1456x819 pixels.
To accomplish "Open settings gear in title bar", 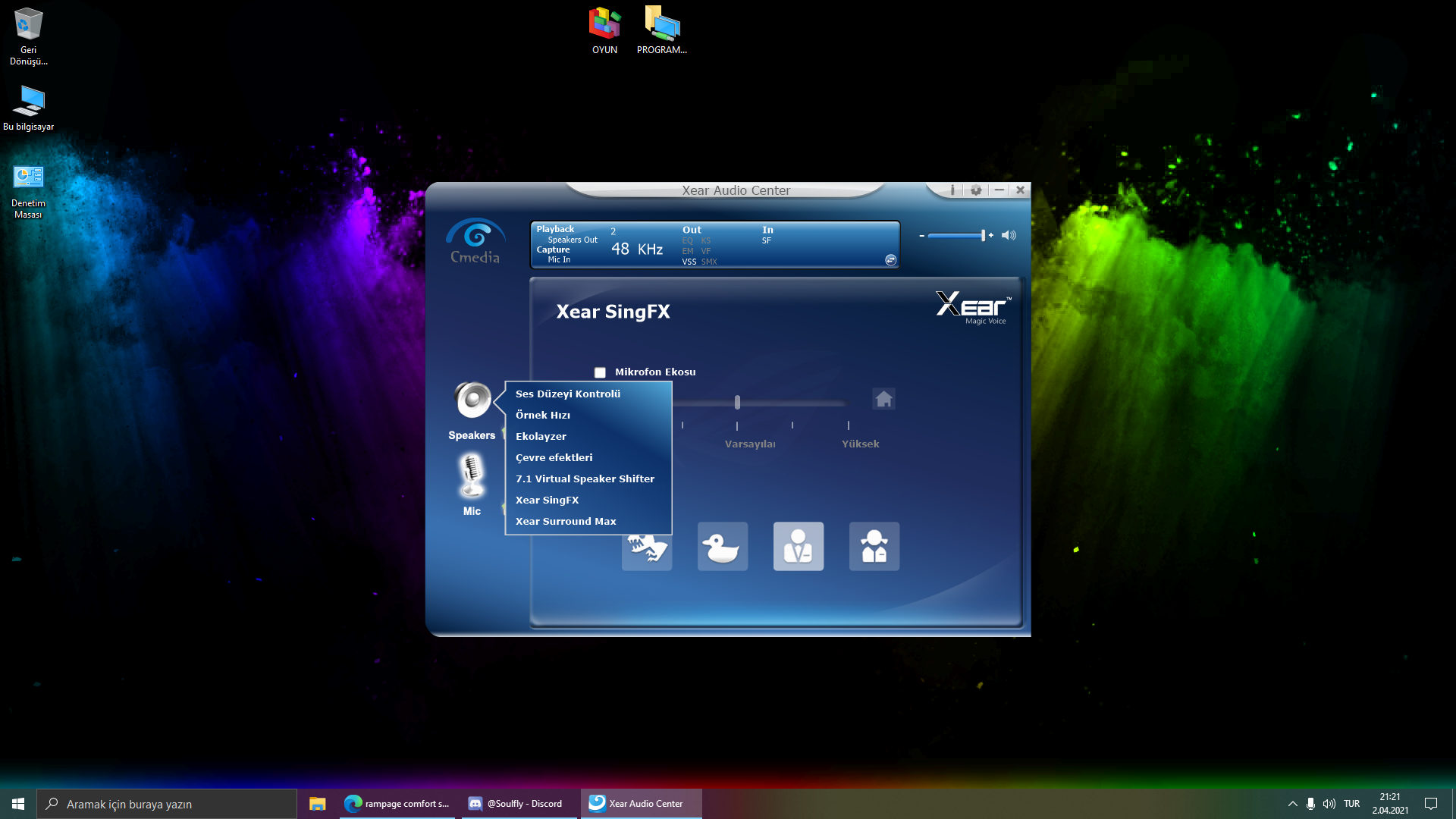I will (976, 190).
